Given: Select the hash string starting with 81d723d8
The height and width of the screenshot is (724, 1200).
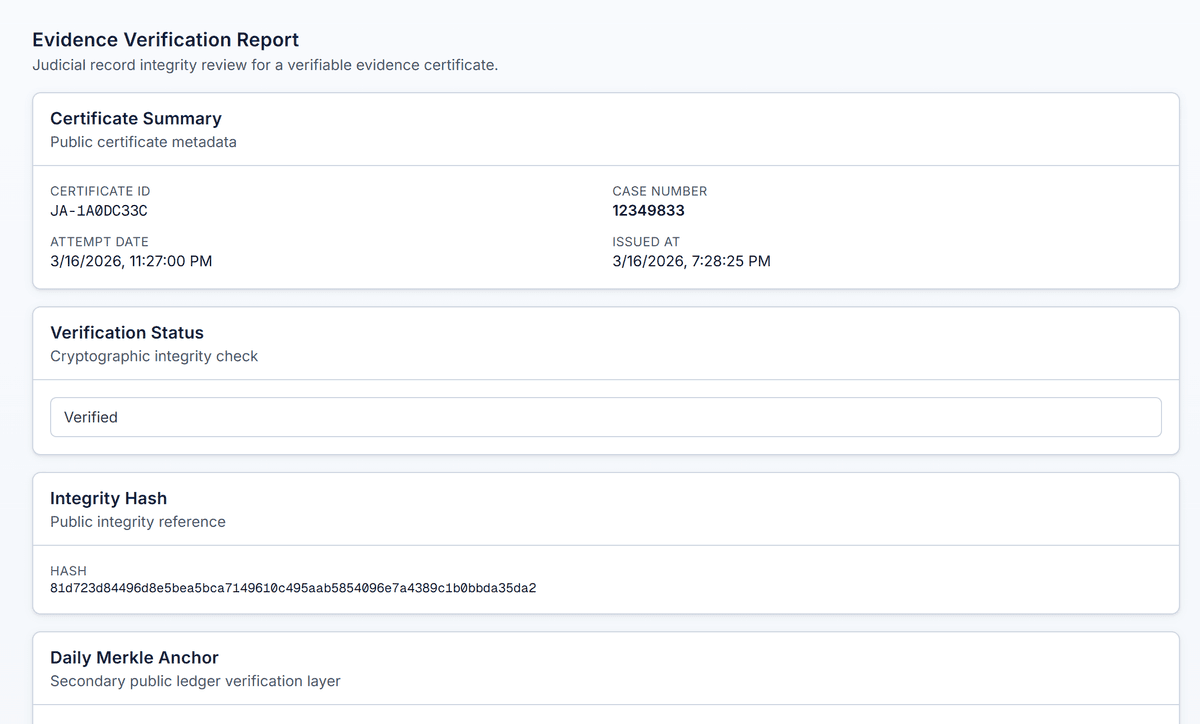Looking at the screenshot, I should [293, 588].
